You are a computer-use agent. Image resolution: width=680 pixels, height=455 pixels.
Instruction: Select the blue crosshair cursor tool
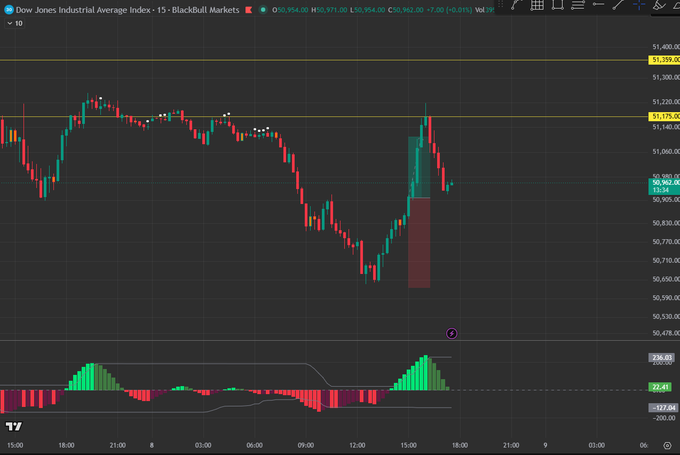click(639, 5)
